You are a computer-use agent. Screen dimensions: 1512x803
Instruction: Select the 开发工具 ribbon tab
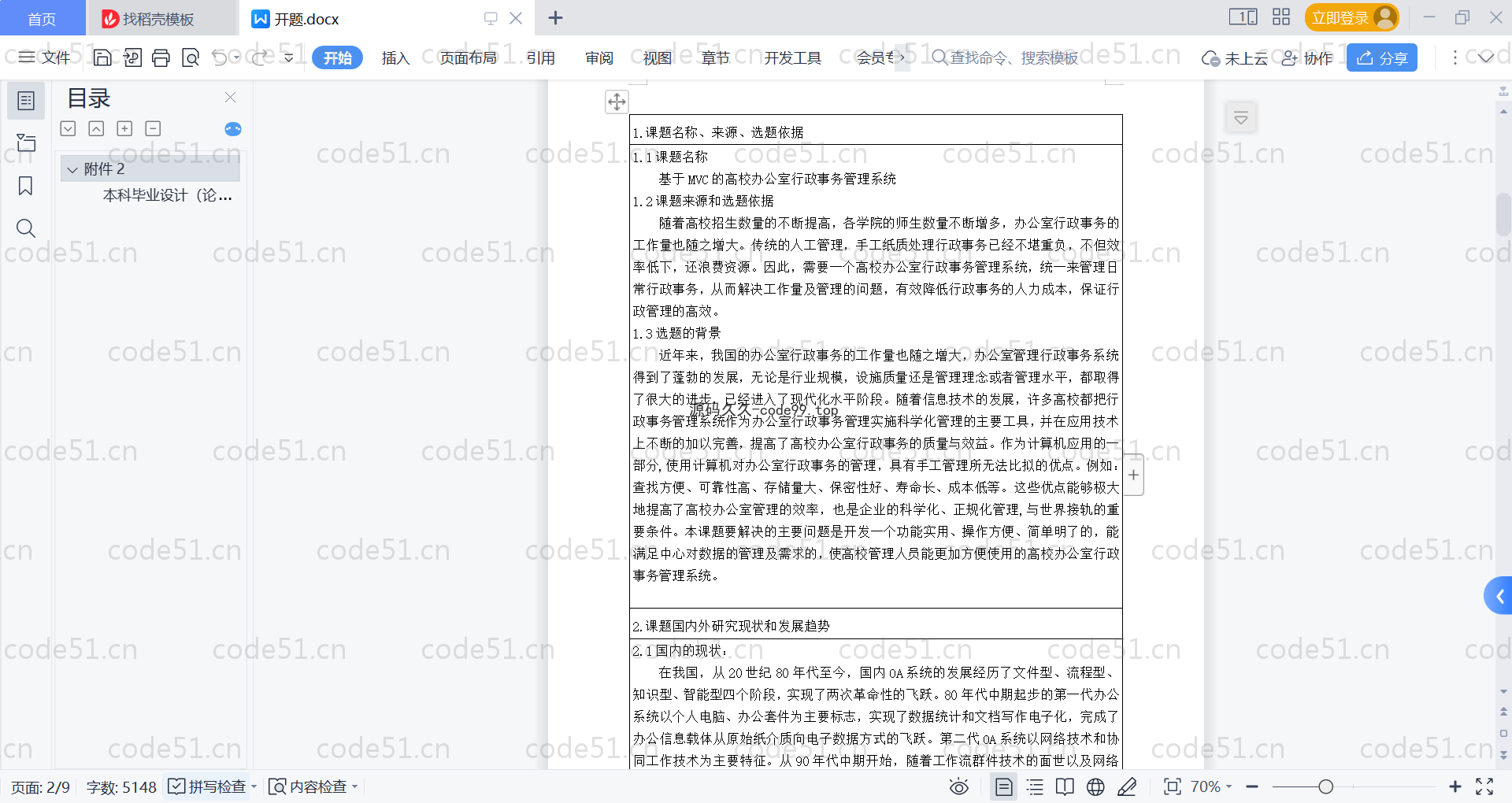pos(792,57)
